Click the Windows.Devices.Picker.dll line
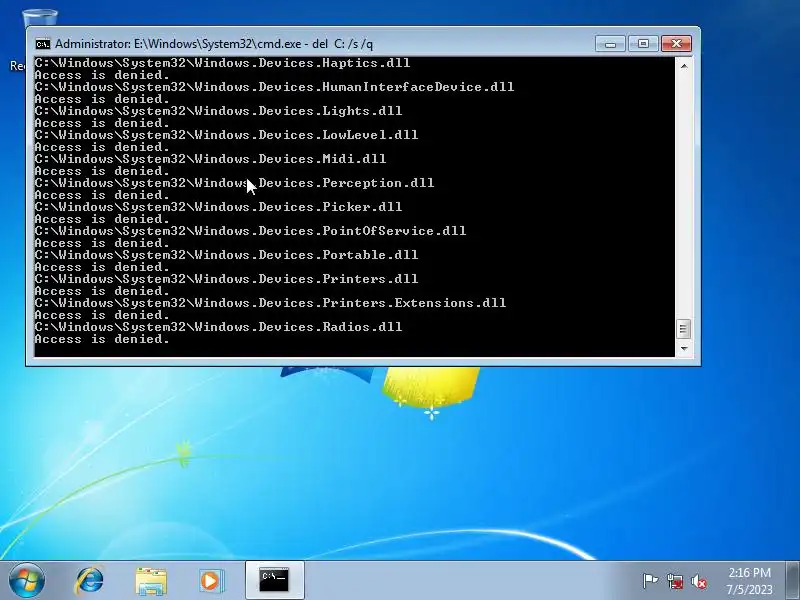Screen dimensions: 800x600 coord(218,207)
